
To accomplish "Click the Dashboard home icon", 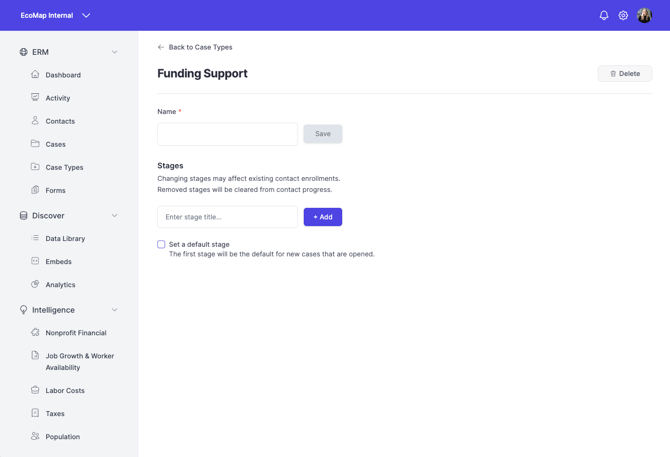I will pyautogui.click(x=35, y=74).
